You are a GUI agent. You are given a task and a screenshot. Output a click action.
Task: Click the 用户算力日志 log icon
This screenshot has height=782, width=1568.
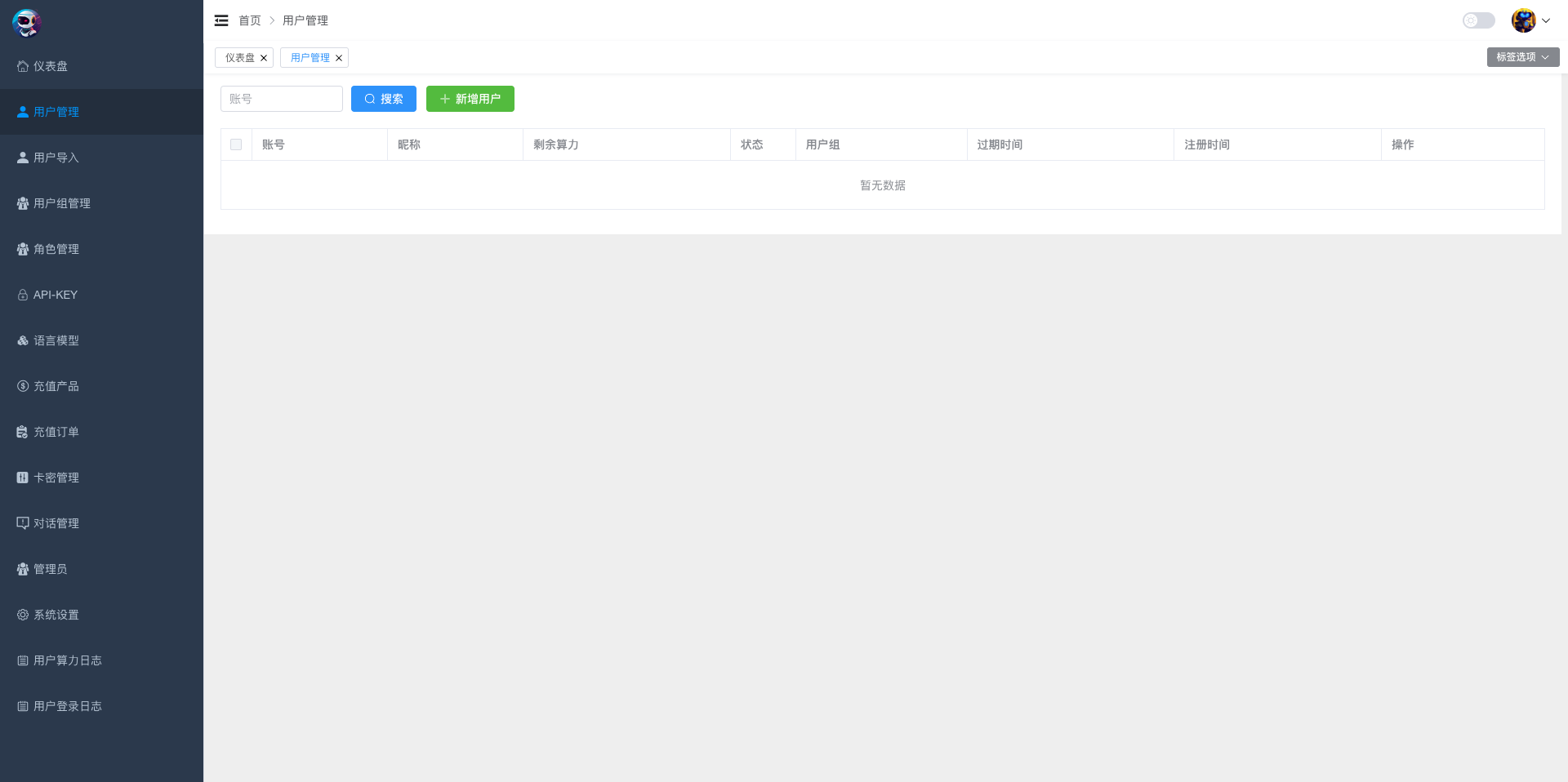pos(23,660)
